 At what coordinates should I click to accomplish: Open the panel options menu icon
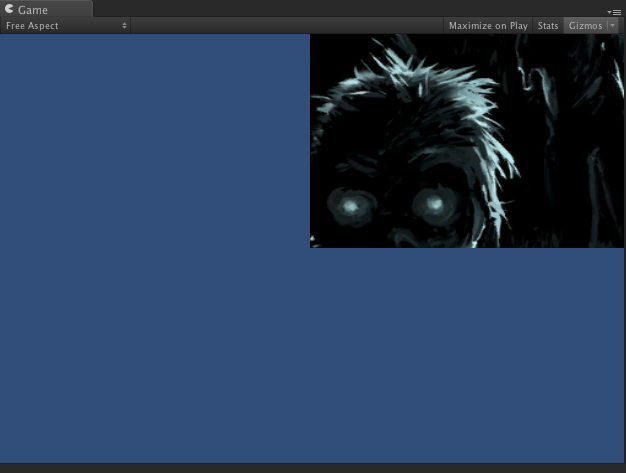pyautogui.click(x=614, y=12)
